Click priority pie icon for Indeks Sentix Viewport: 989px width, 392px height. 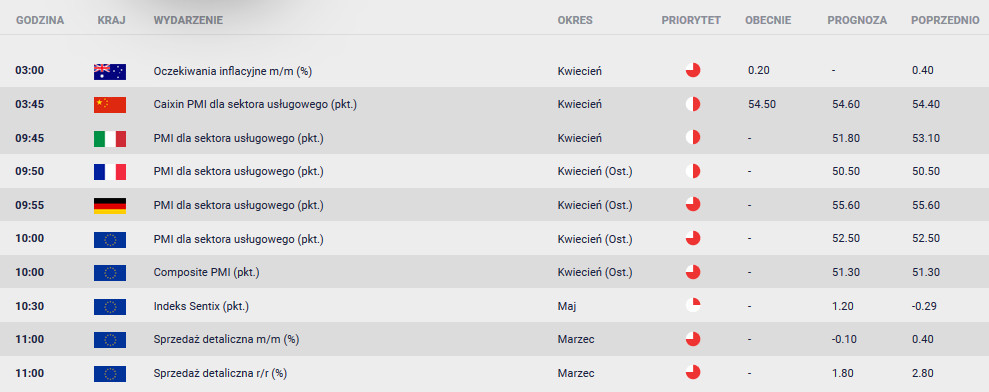693,306
